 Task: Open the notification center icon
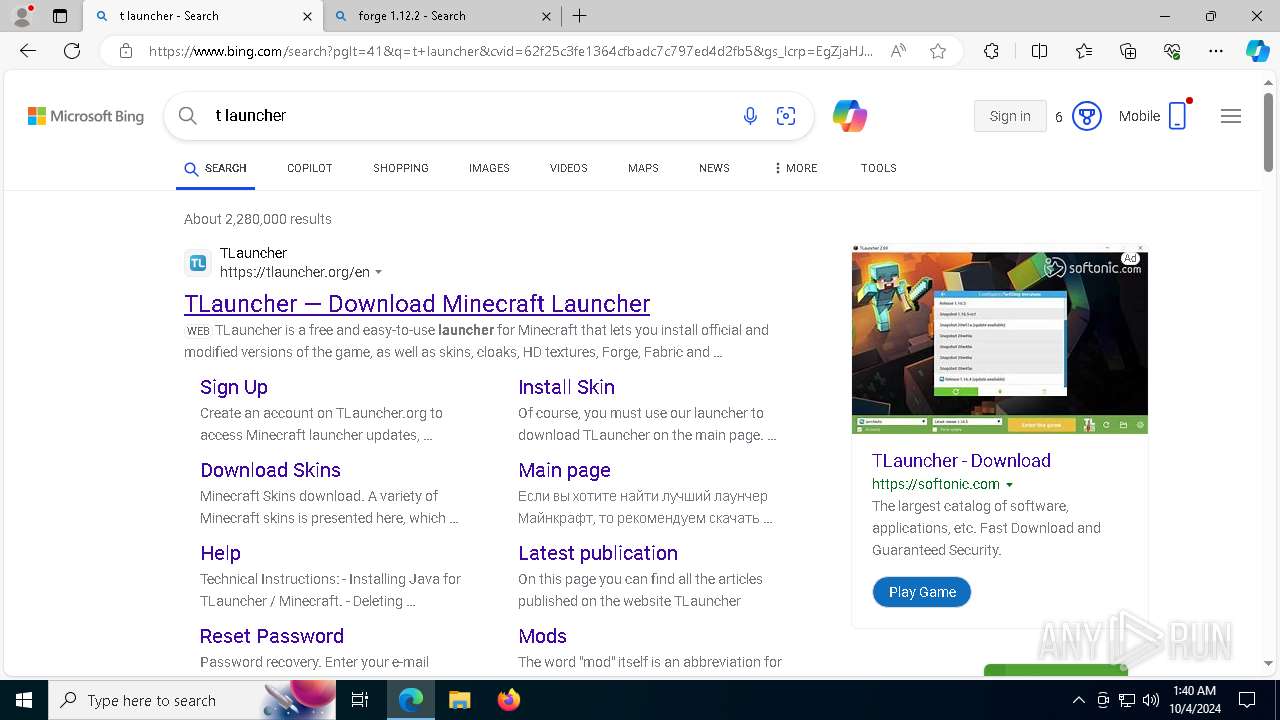(1247, 700)
